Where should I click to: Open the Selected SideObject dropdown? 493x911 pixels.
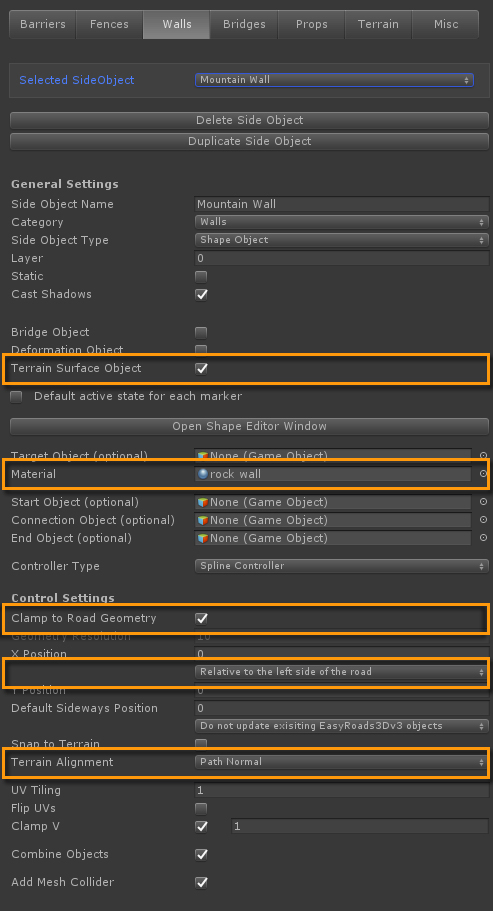334,80
